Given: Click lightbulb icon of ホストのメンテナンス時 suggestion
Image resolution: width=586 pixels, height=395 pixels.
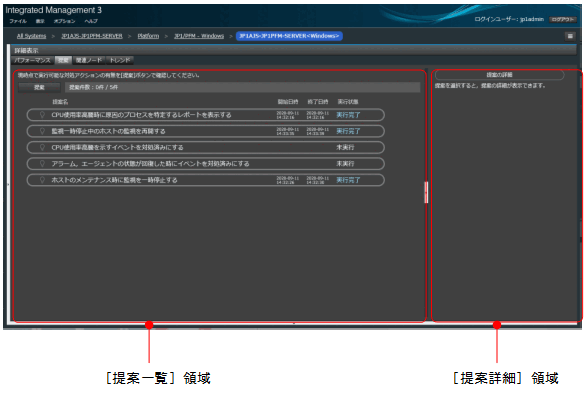Looking at the screenshot, I should pos(42,180).
